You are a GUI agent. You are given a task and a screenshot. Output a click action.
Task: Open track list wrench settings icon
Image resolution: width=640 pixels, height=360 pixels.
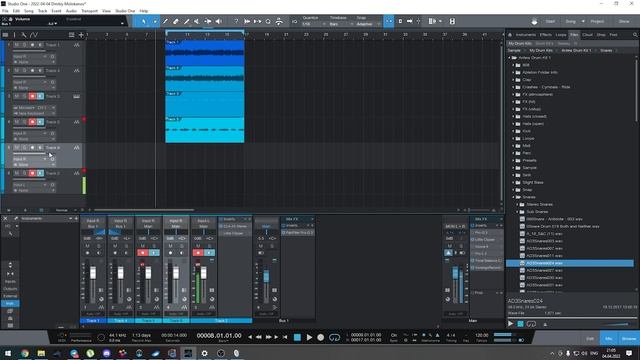click(x=24, y=35)
